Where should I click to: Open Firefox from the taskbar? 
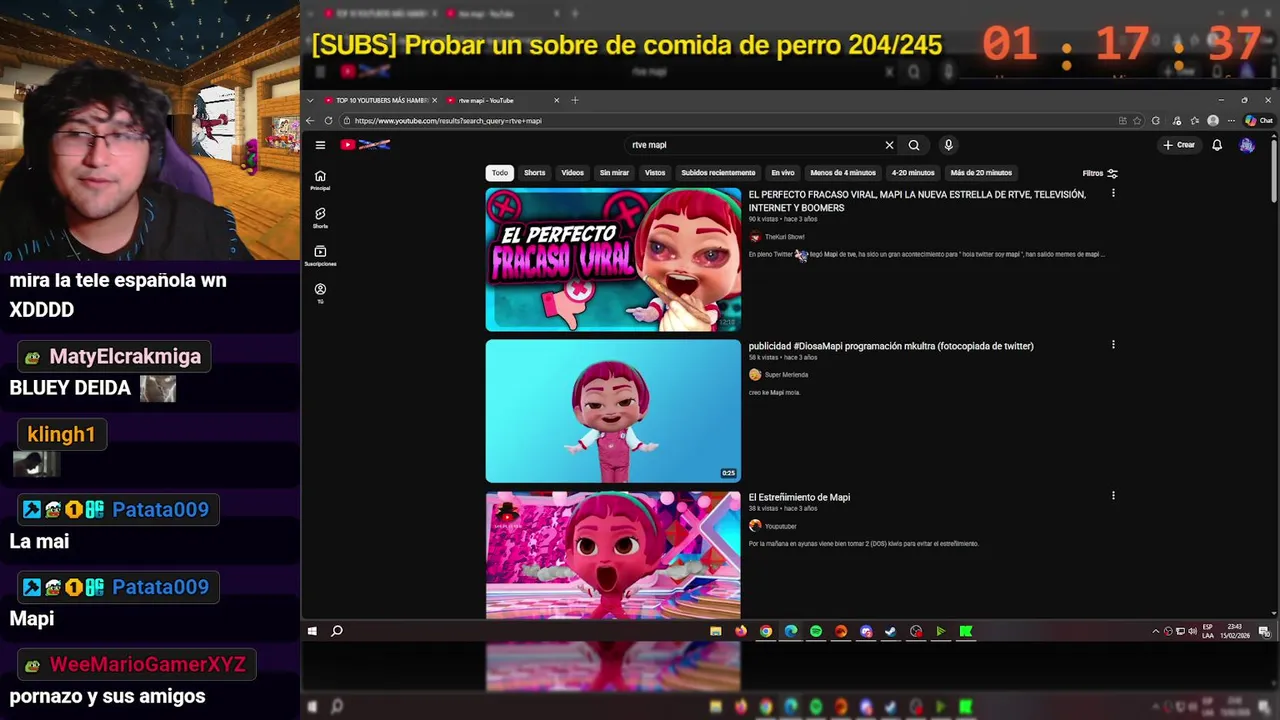coord(741,631)
